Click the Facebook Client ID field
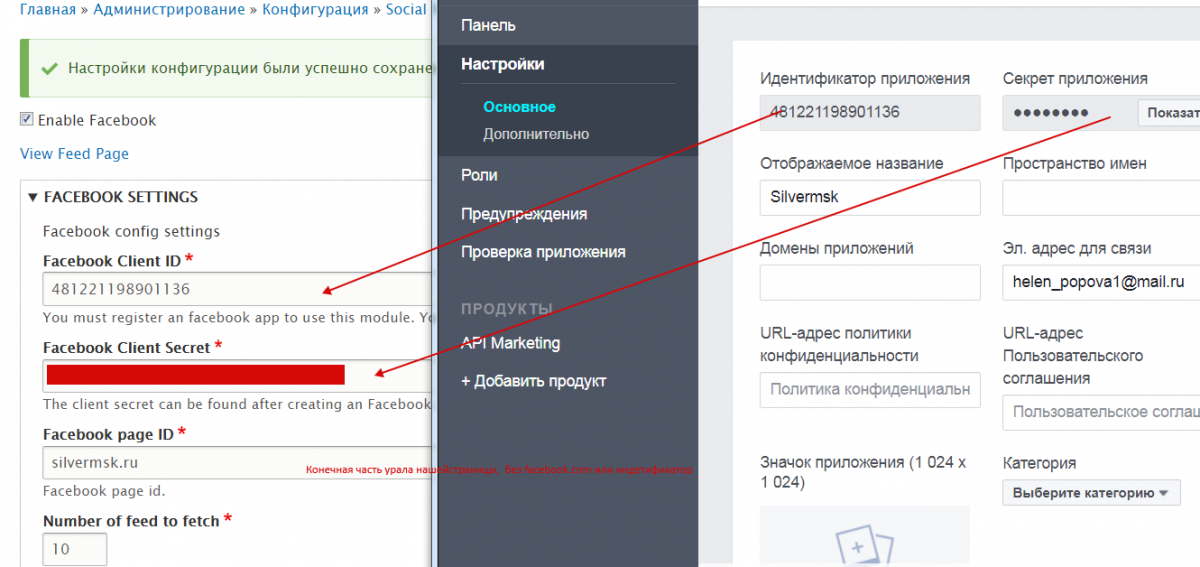 [x=236, y=290]
